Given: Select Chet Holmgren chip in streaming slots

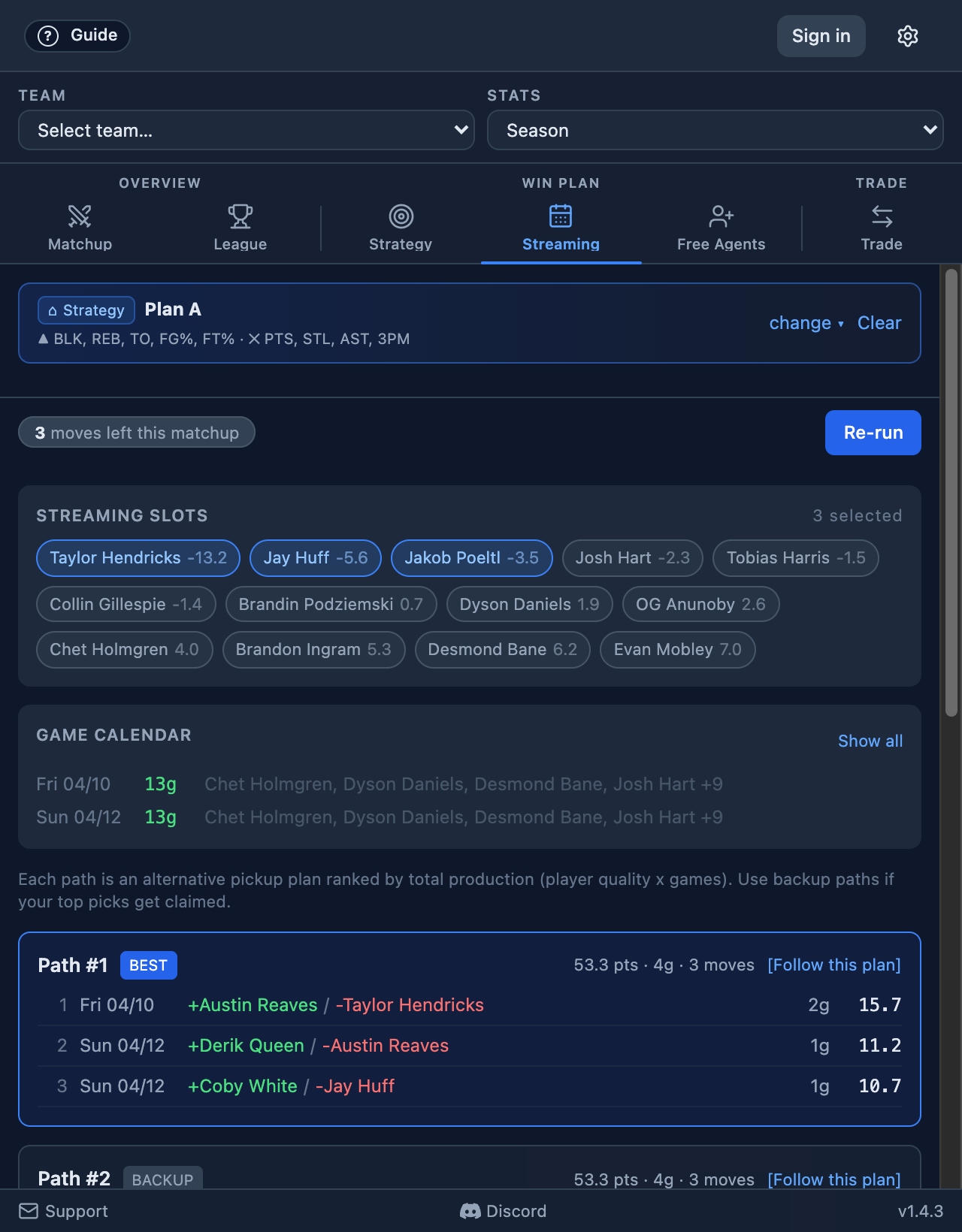Looking at the screenshot, I should click(x=125, y=650).
